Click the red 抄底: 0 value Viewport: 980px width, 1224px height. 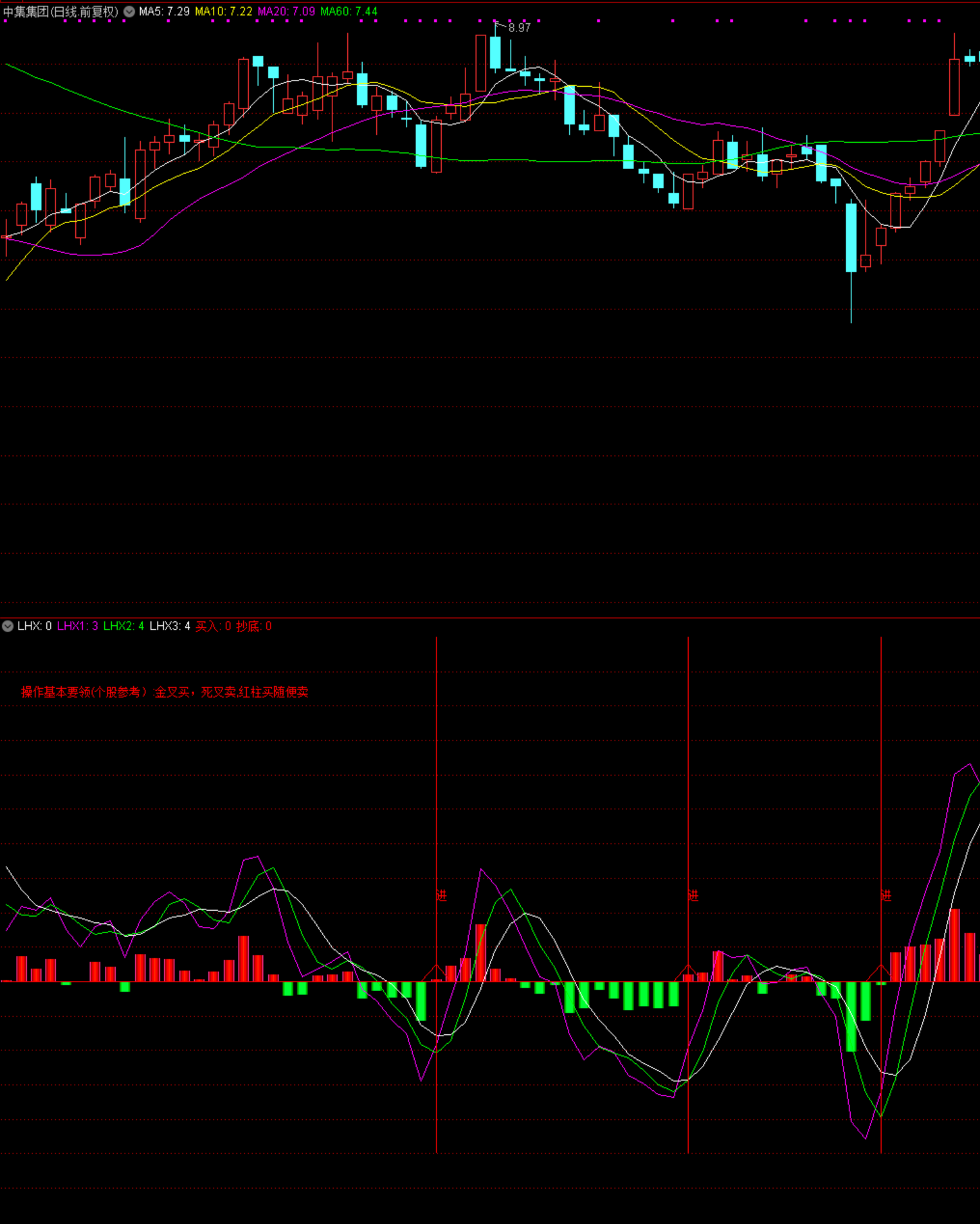click(254, 626)
